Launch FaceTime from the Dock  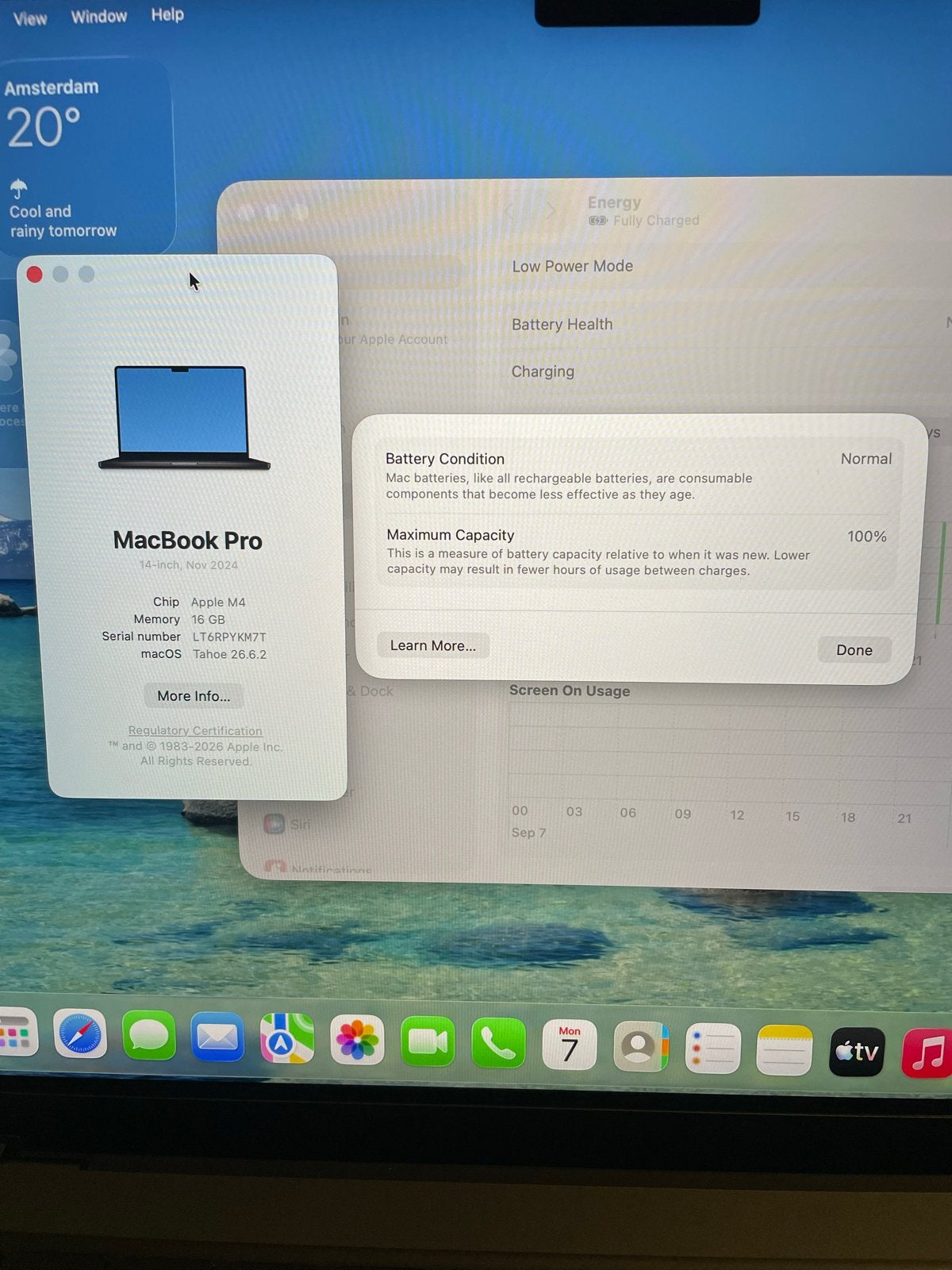pyautogui.click(x=428, y=1041)
